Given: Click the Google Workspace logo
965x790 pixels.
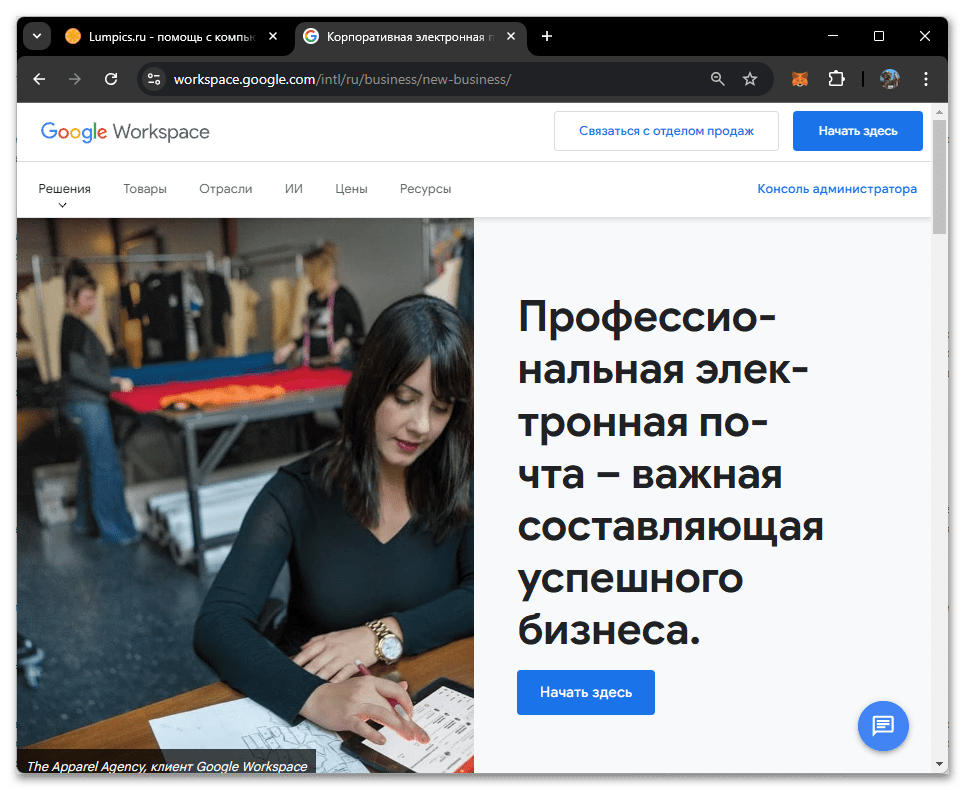Looking at the screenshot, I should pyautogui.click(x=125, y=132).
